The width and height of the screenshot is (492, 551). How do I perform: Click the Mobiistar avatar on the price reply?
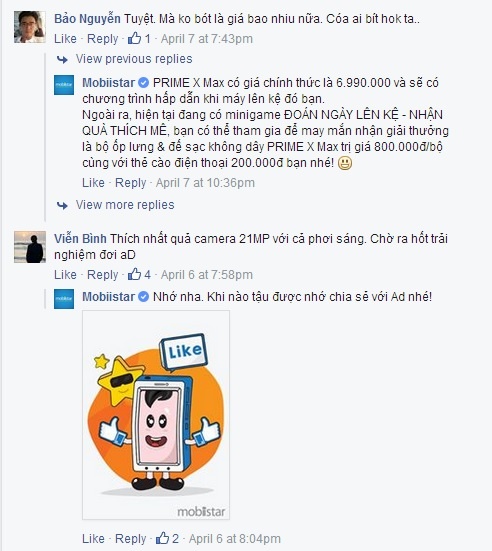tap(64, 85)
